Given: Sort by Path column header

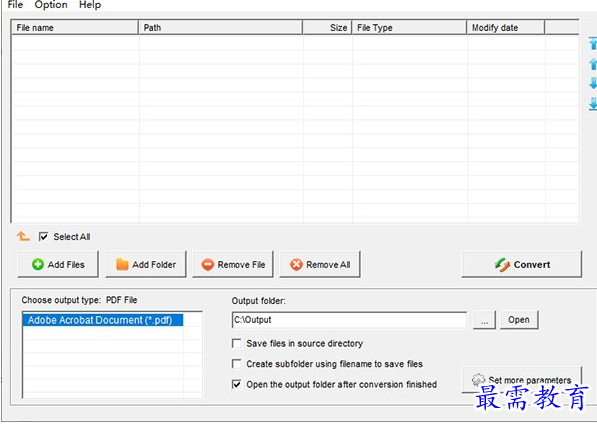Looking at the screenshot, I should click(220, 27).
